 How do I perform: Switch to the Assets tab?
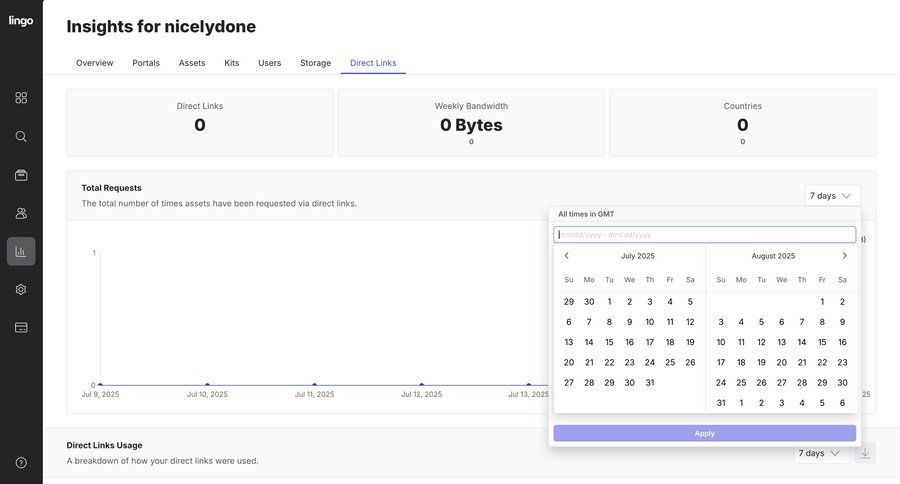tap(192, 63)
